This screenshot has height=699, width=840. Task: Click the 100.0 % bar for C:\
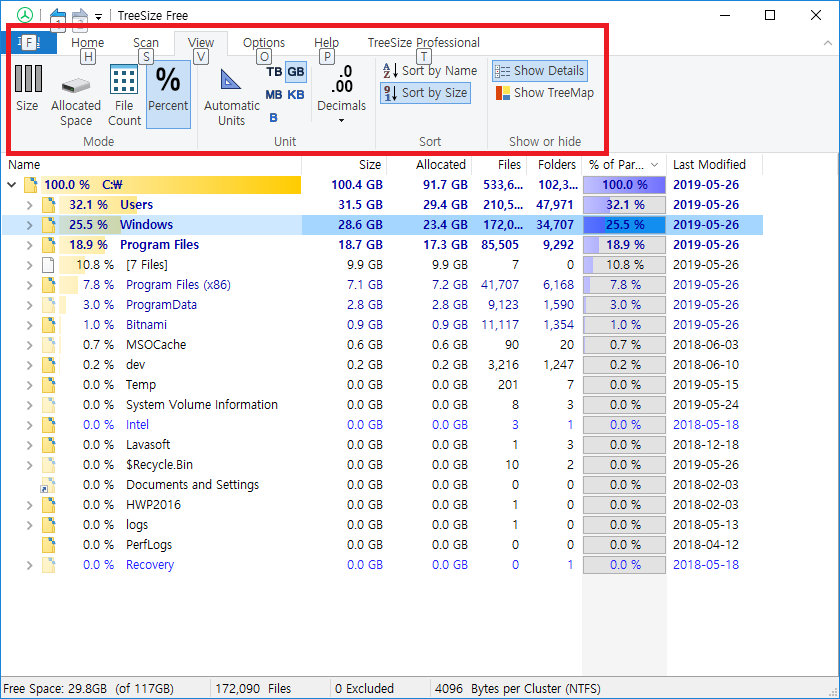pos(624,185)
